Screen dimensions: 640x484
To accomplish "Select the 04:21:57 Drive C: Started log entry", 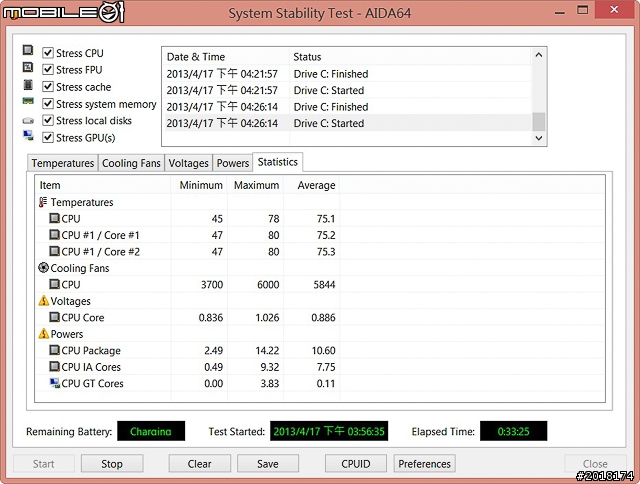I will click(347, 90).
